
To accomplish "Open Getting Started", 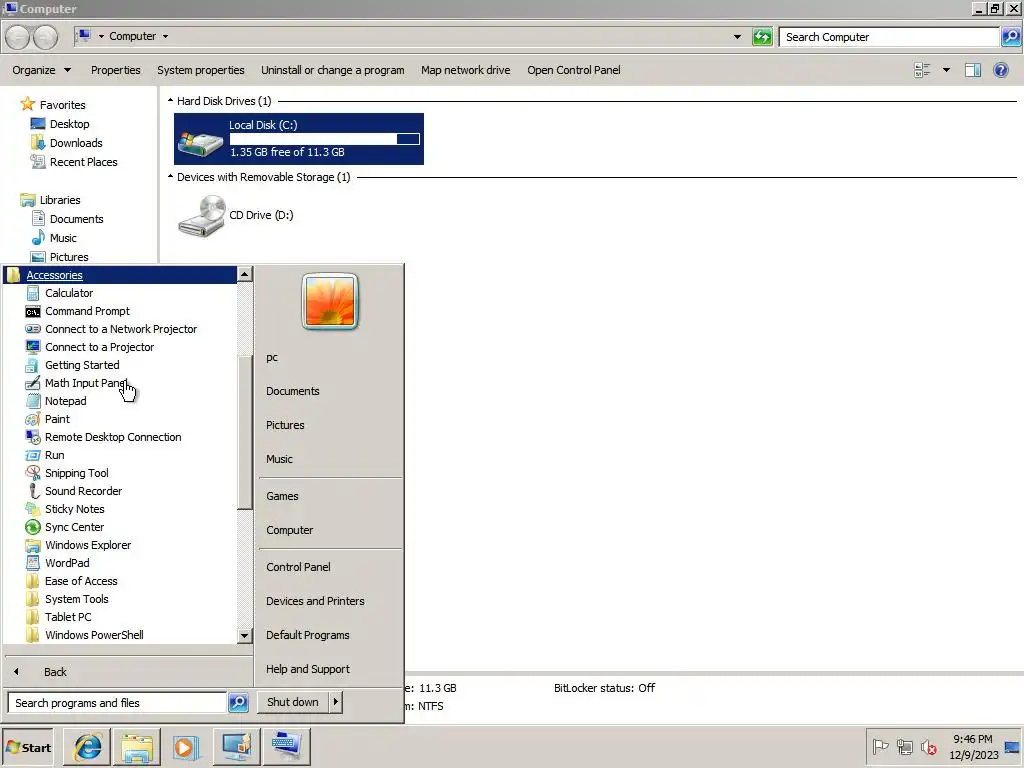I will tap(81, 365).
